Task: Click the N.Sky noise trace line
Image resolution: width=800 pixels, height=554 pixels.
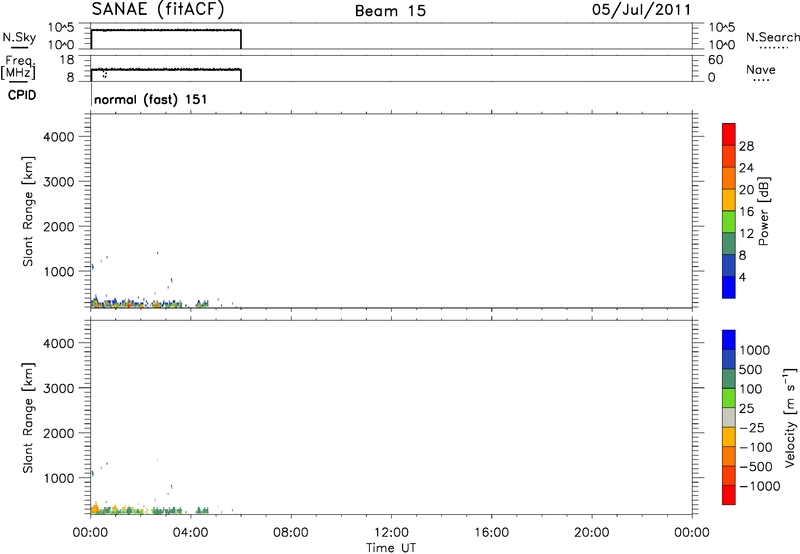Action: tap(166, 30)
